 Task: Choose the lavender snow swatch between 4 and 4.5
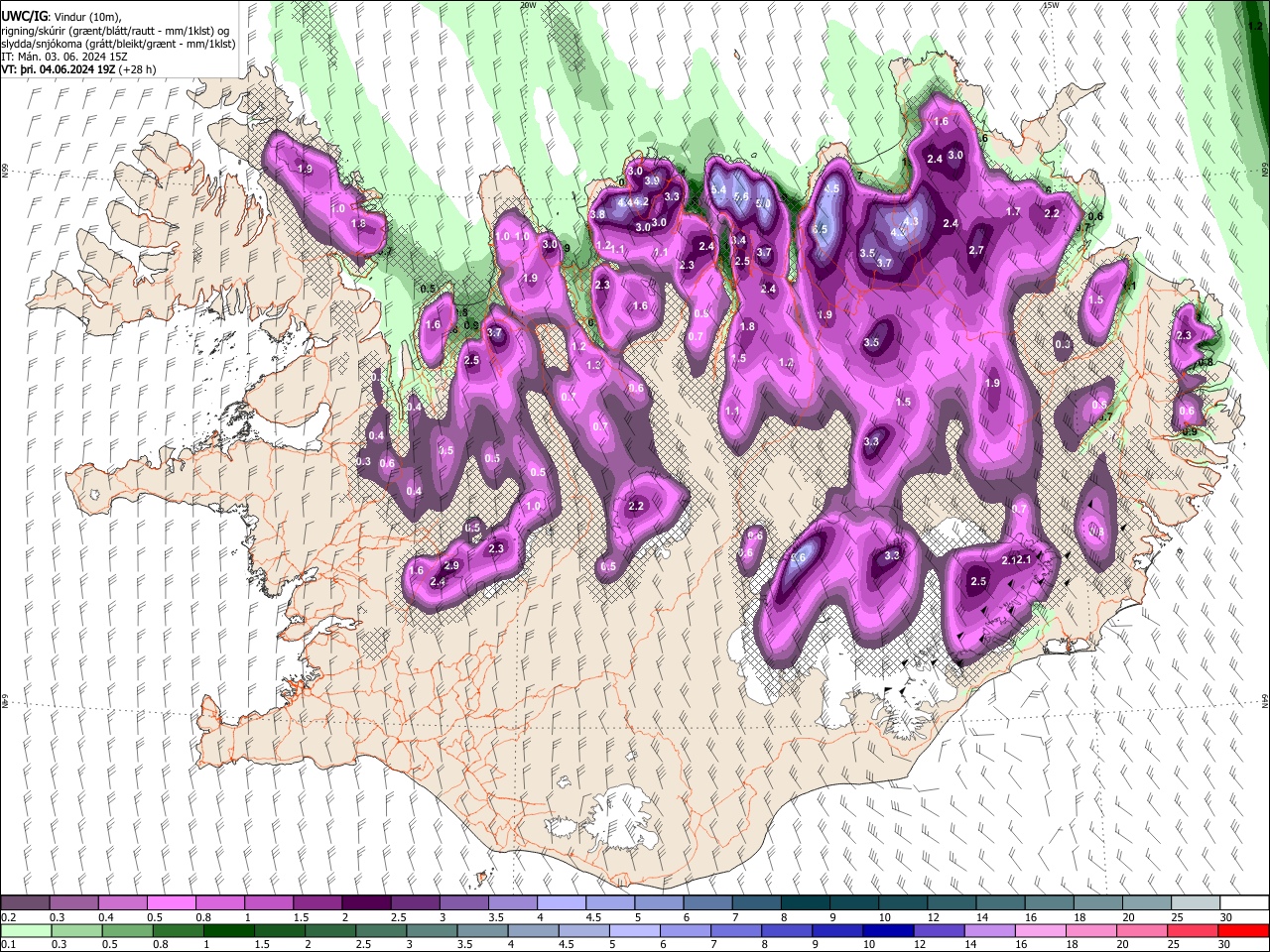point(561,903)
